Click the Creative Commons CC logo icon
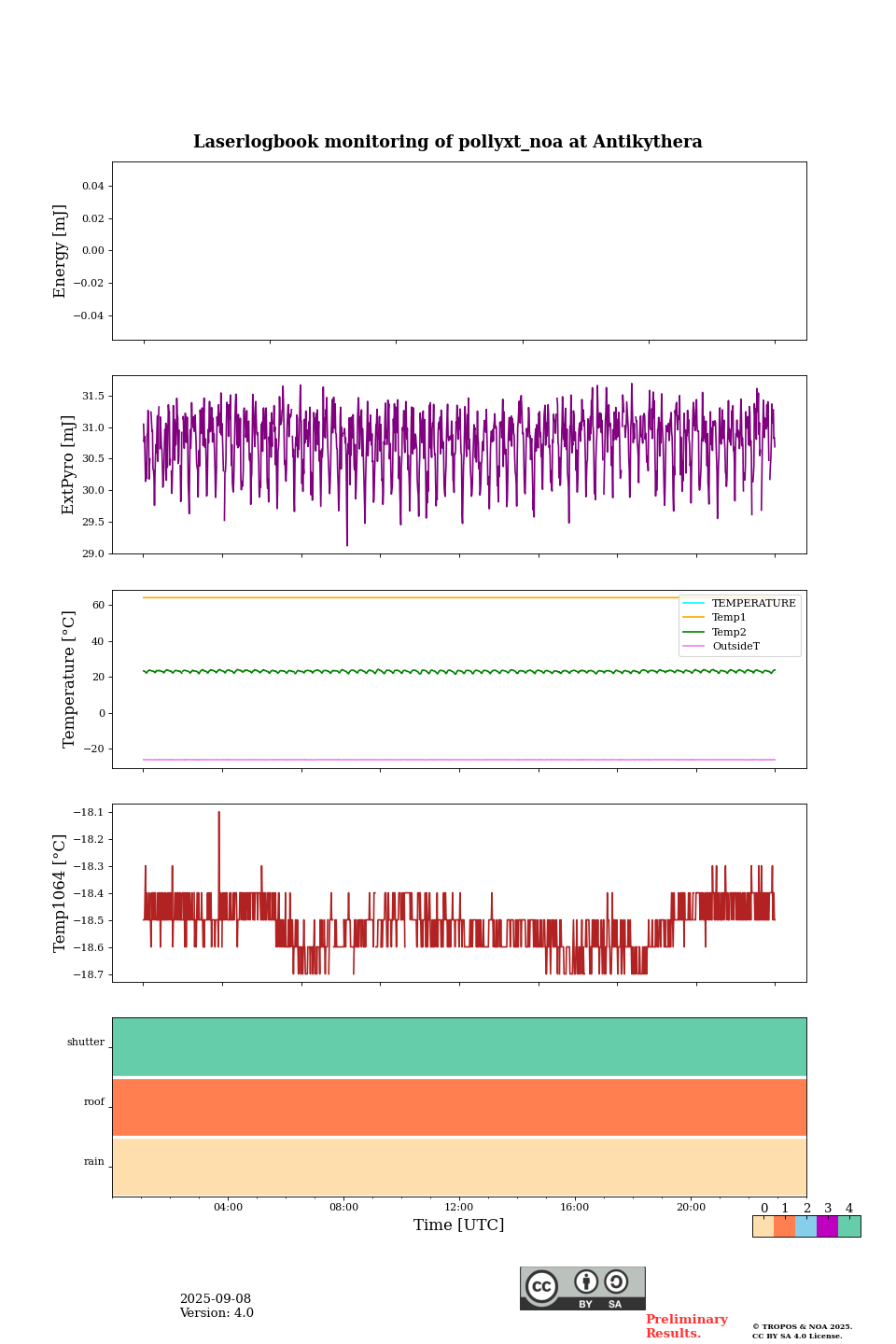The image size is (896, 1344). (x=541, y=1286)
